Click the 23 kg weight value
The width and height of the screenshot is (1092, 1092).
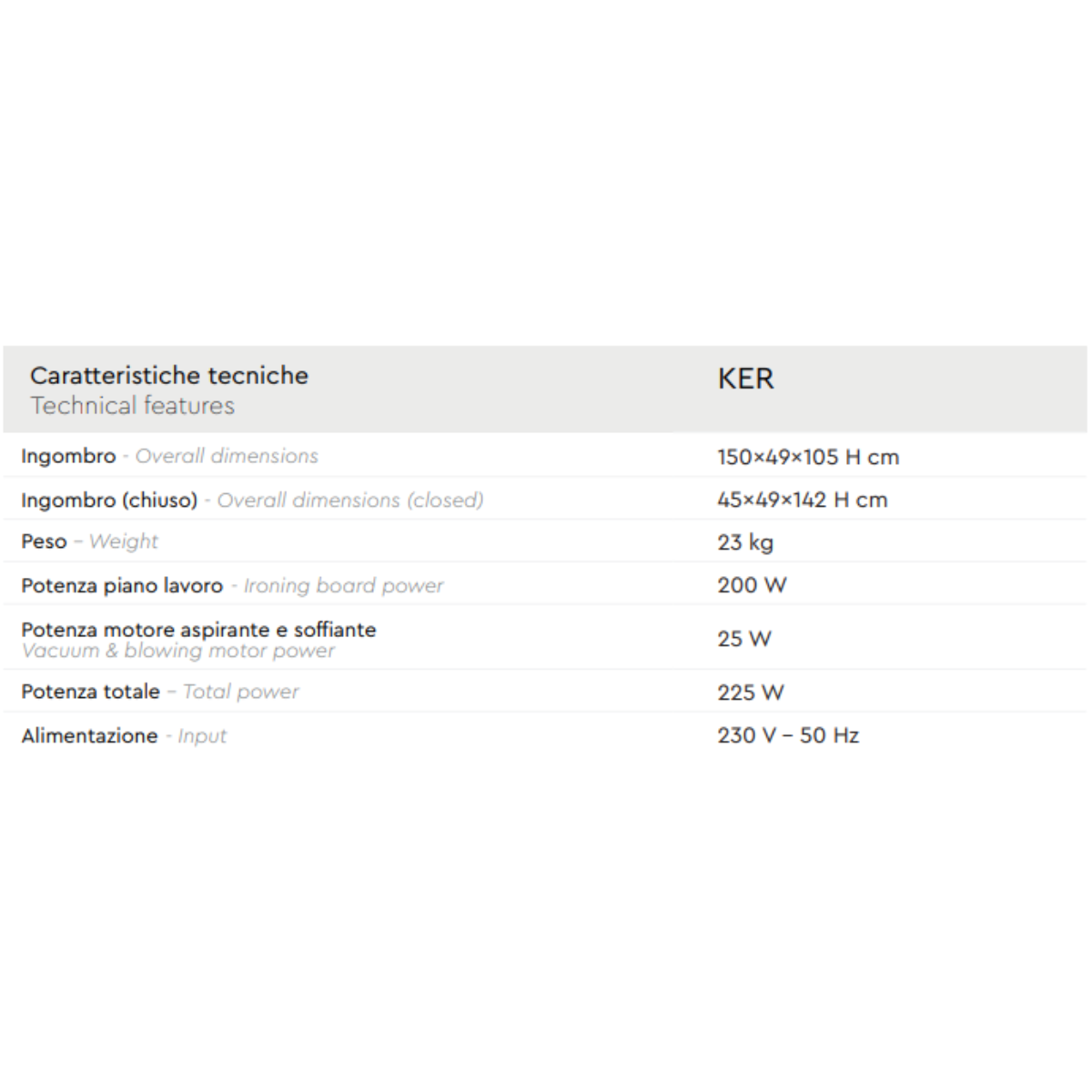pos(744,542)
